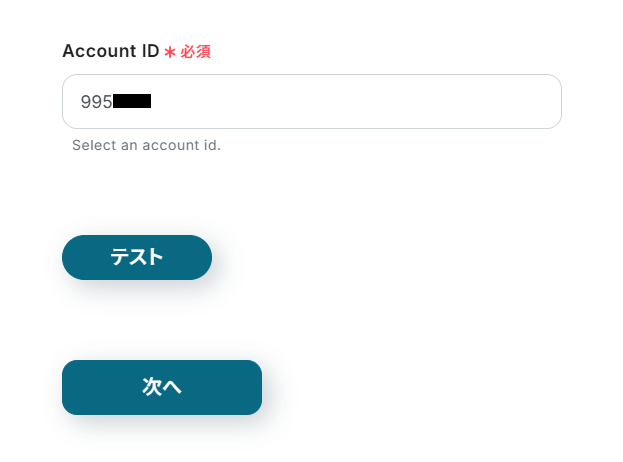This screenshot has width=623, height=462.
Task: Click the word 'Select' in helper text
Action: [x=91, y=146]
